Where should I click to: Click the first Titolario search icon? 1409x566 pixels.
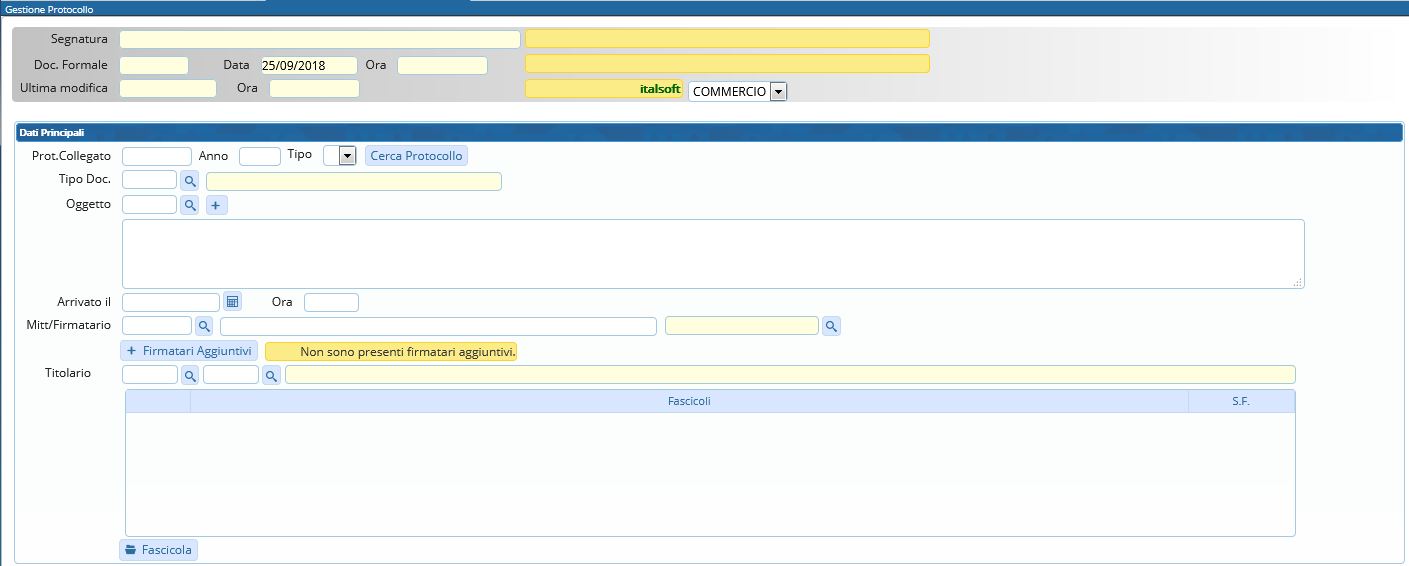click(190, 375)
